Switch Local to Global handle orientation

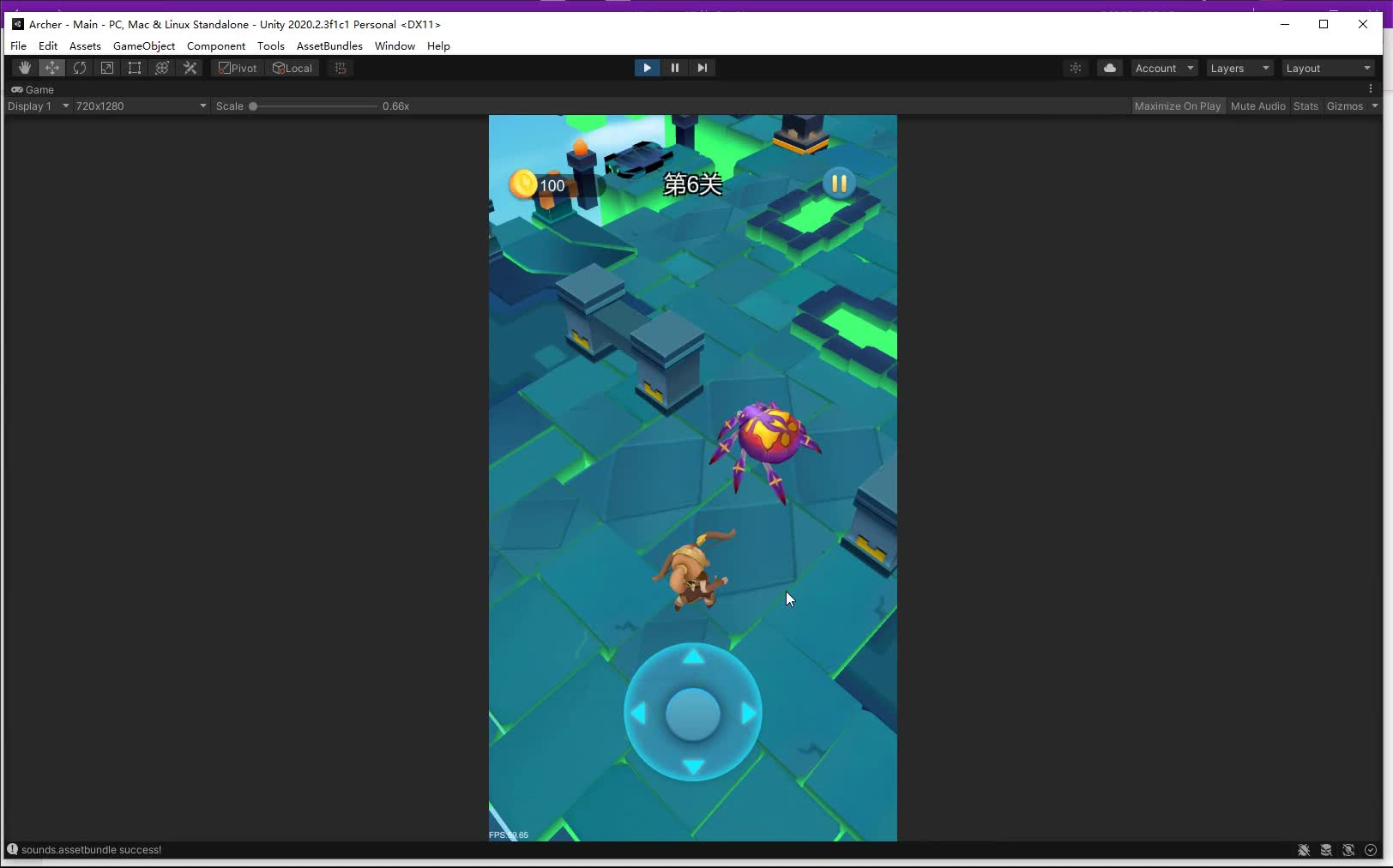point(292,68)
